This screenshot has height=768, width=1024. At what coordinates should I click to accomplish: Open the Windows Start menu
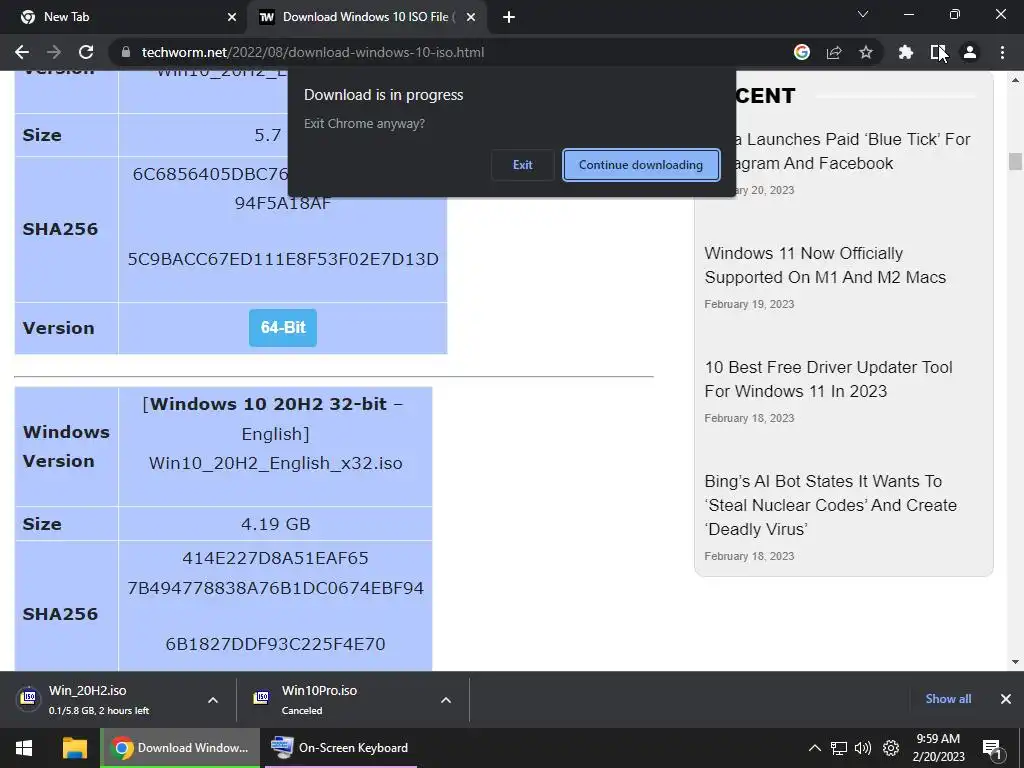tap(24, 748)
